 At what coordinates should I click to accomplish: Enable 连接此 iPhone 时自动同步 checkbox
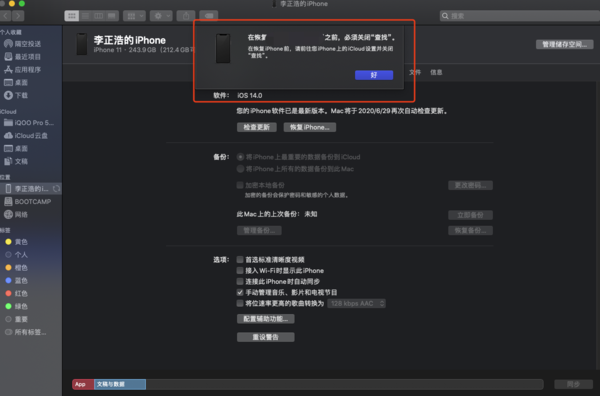click(x=240, y=281)
